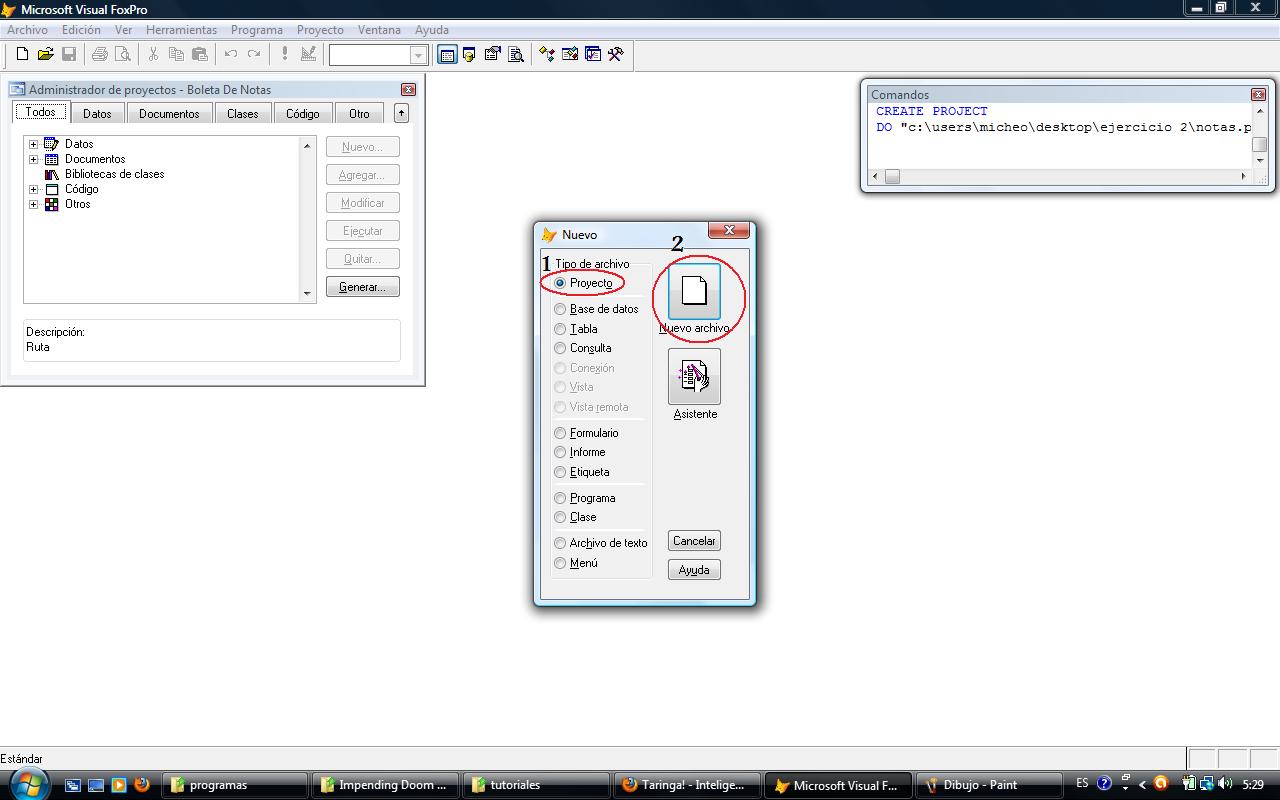
Task: Select the Consulta radio button
Action: (x=560, y=348)
